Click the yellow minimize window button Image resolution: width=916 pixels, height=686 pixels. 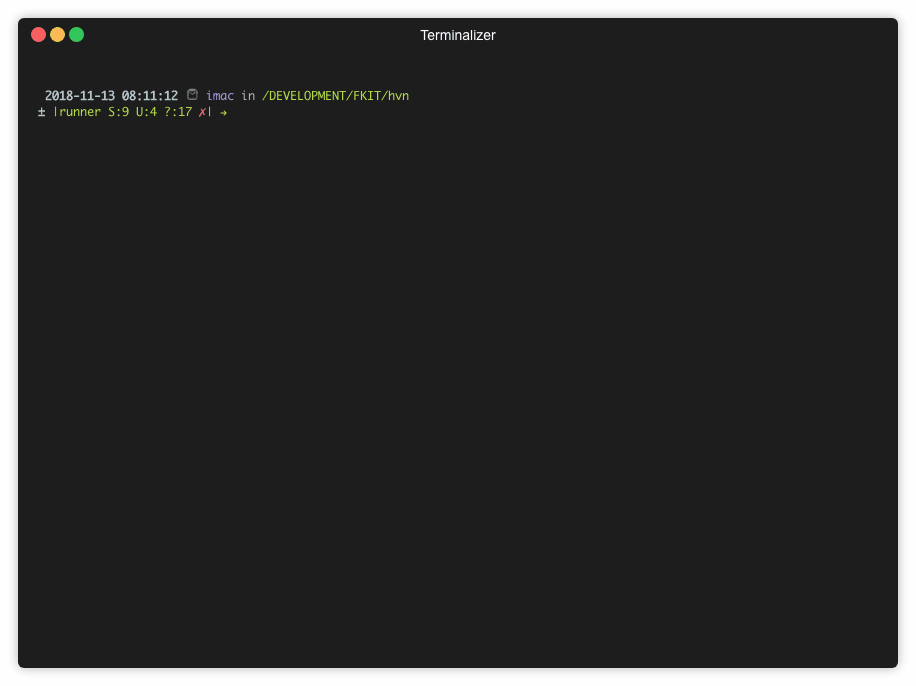(58, 35)
